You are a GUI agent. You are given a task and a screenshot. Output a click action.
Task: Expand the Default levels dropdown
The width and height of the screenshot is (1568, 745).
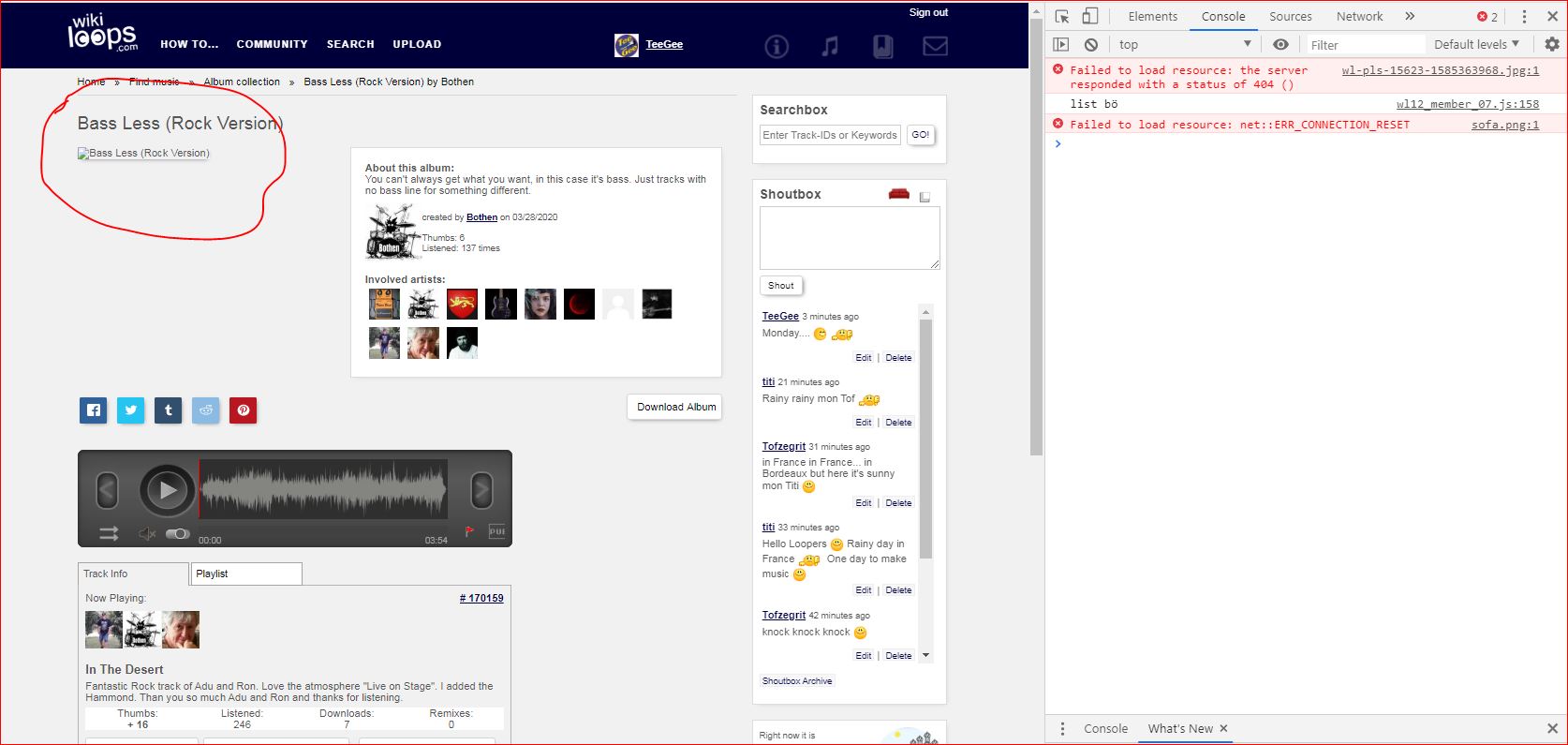[1476, 44]
